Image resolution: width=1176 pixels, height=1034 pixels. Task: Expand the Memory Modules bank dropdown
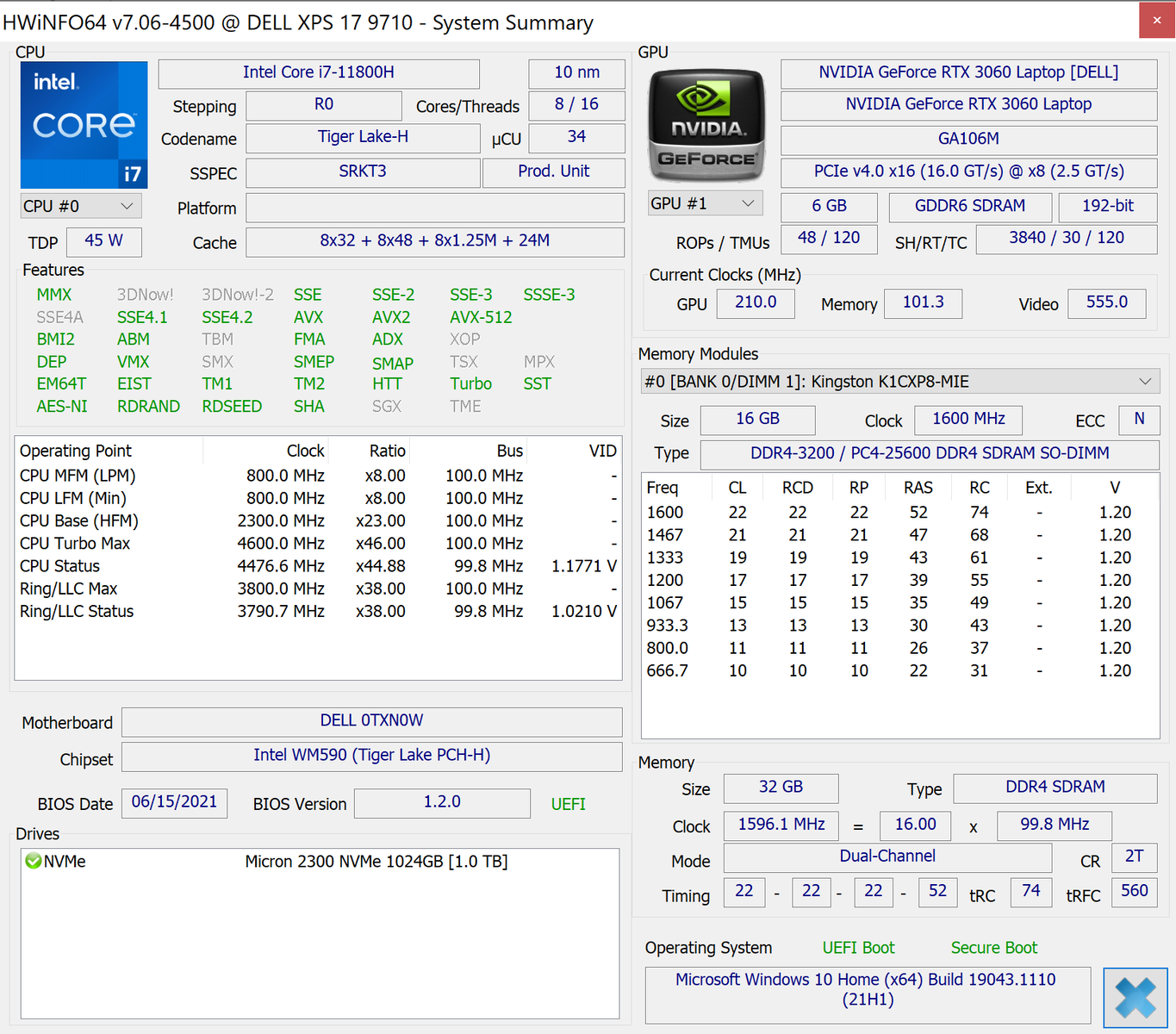pos(900,381)
